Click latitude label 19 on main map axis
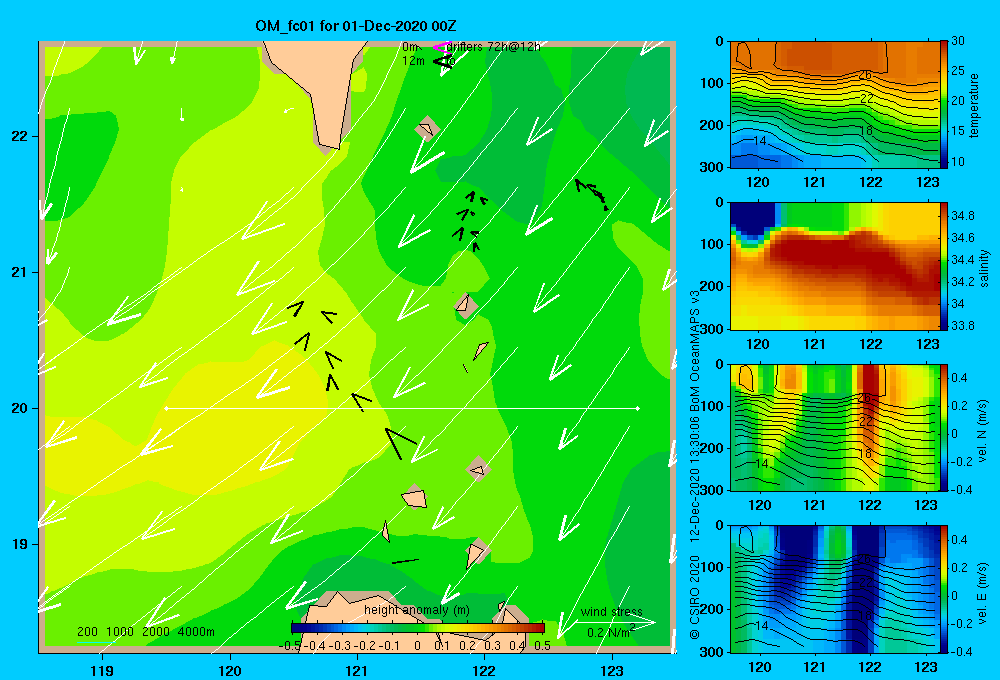This screenshot has width=1000, height=680. [x=19, y=544]
